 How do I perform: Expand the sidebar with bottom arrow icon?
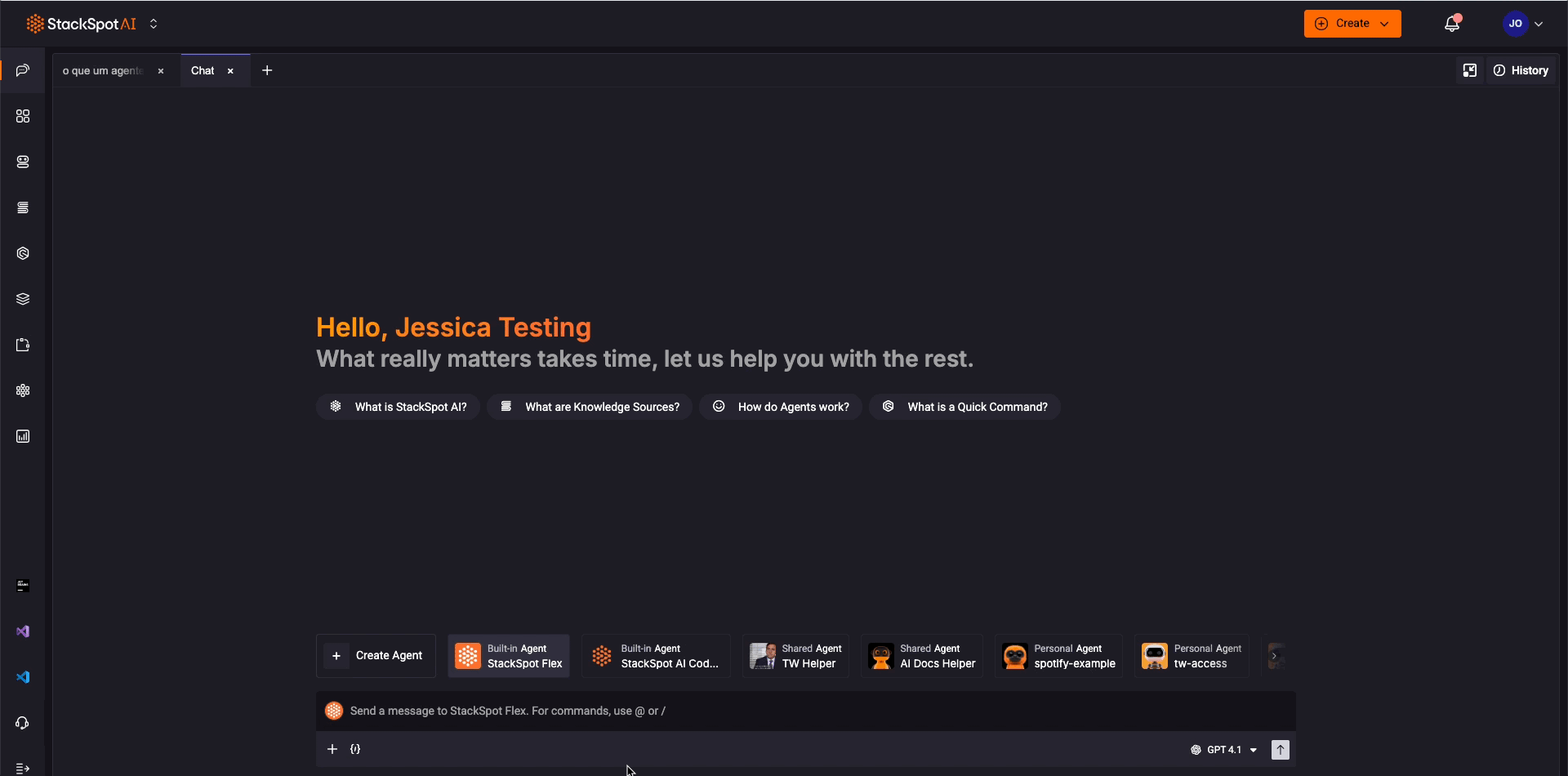click(23, 768)
